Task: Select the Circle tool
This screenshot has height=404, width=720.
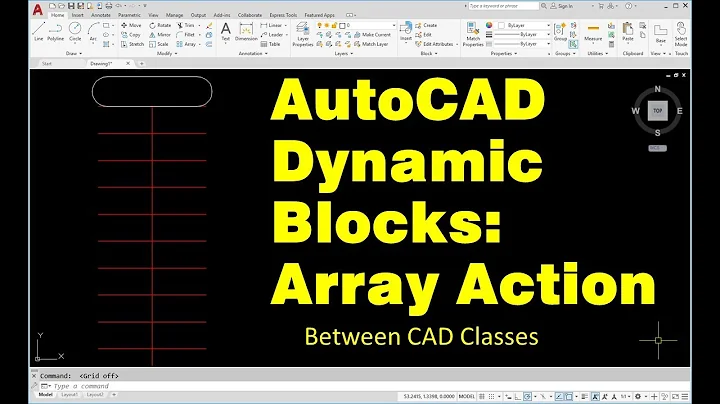Action: click(75, 32)
